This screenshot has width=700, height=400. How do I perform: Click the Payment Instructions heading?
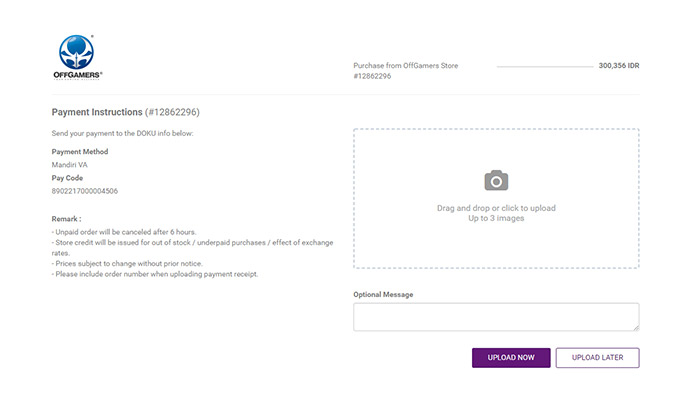coord(125,112)
